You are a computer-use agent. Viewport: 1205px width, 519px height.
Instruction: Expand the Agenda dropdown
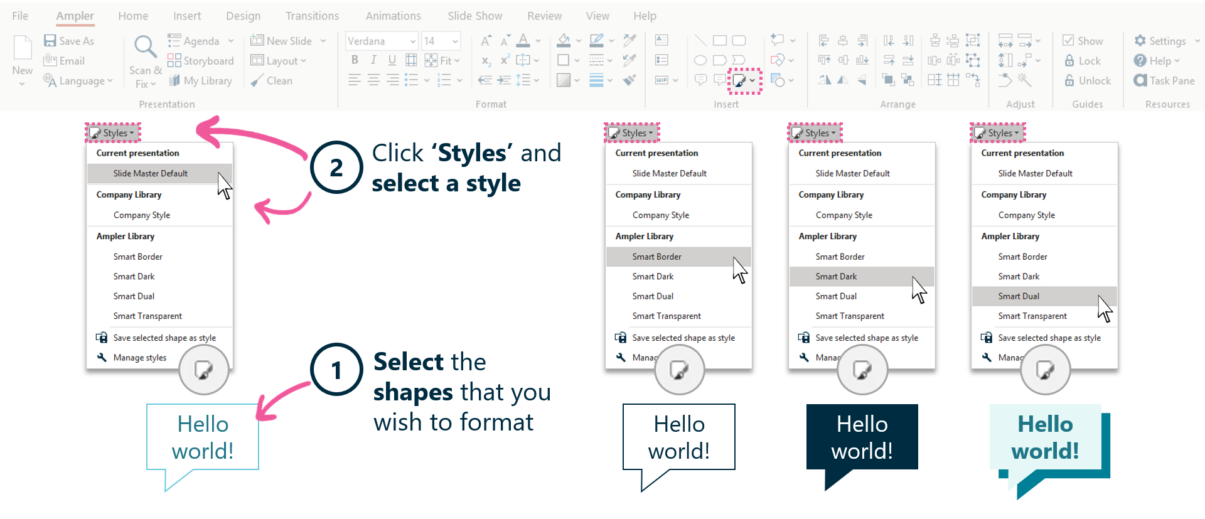click(230, 41)
